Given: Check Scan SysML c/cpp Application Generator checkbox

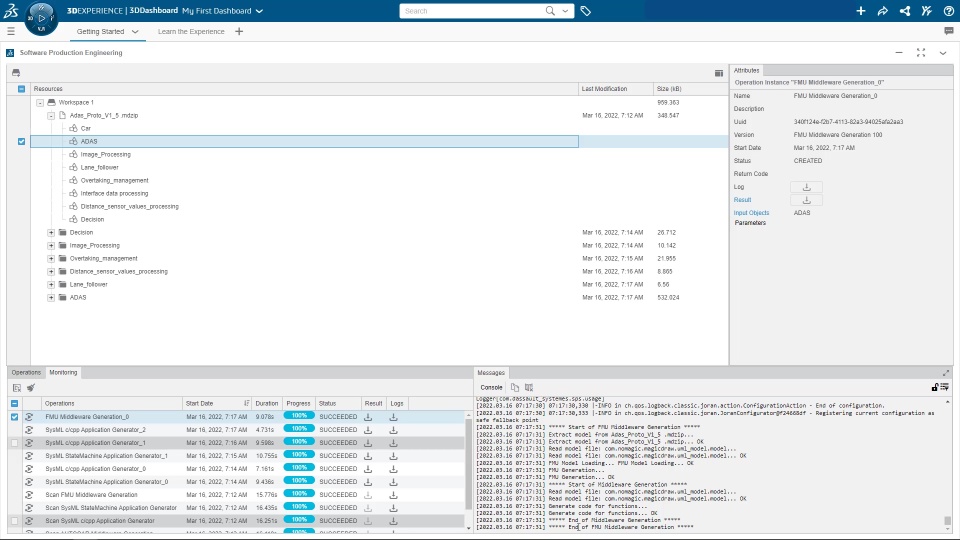Looking at the screenshot, I should (15, 520).
